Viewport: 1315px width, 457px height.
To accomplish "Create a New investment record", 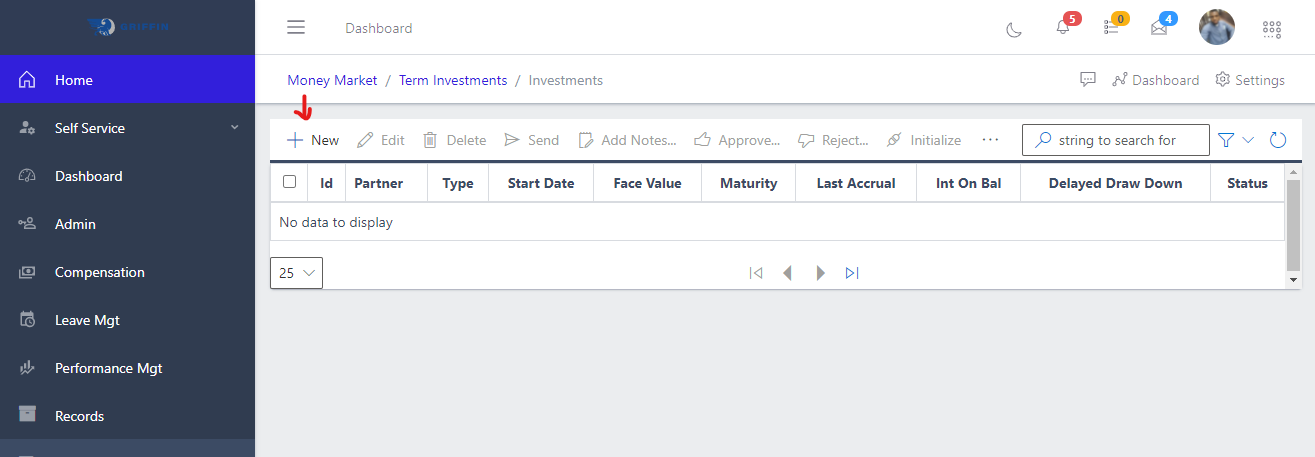I will coord(313,140).
